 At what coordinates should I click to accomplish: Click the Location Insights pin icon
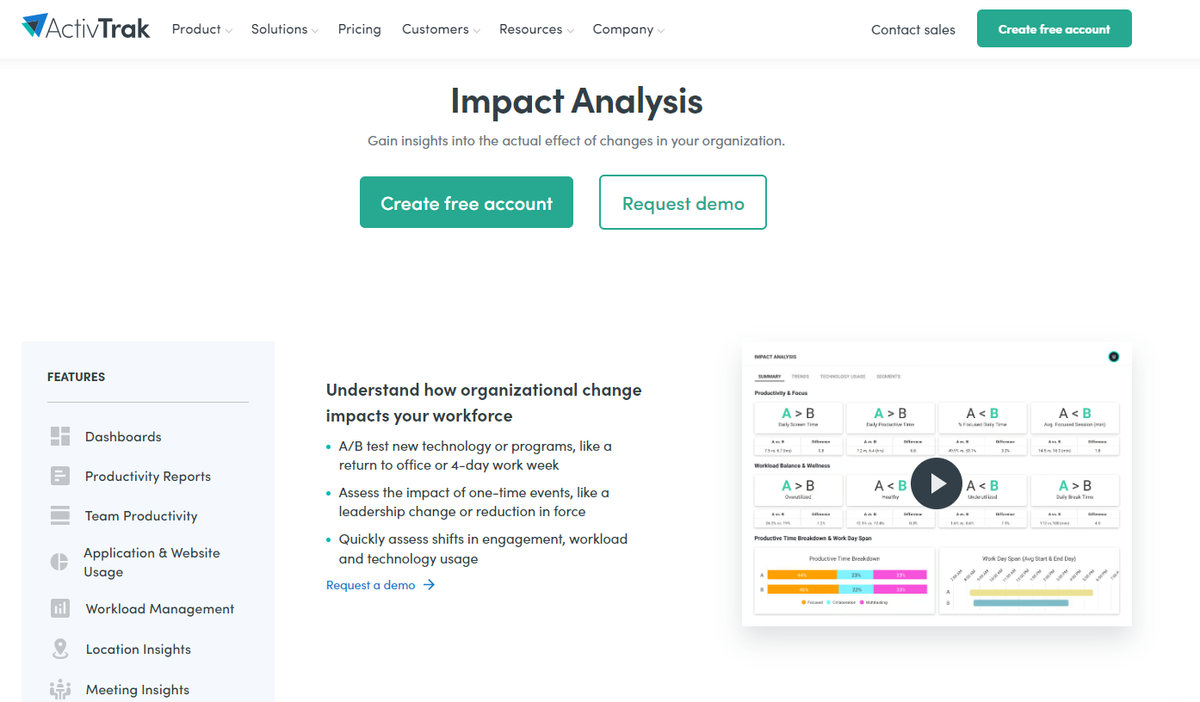pos(60,649)
